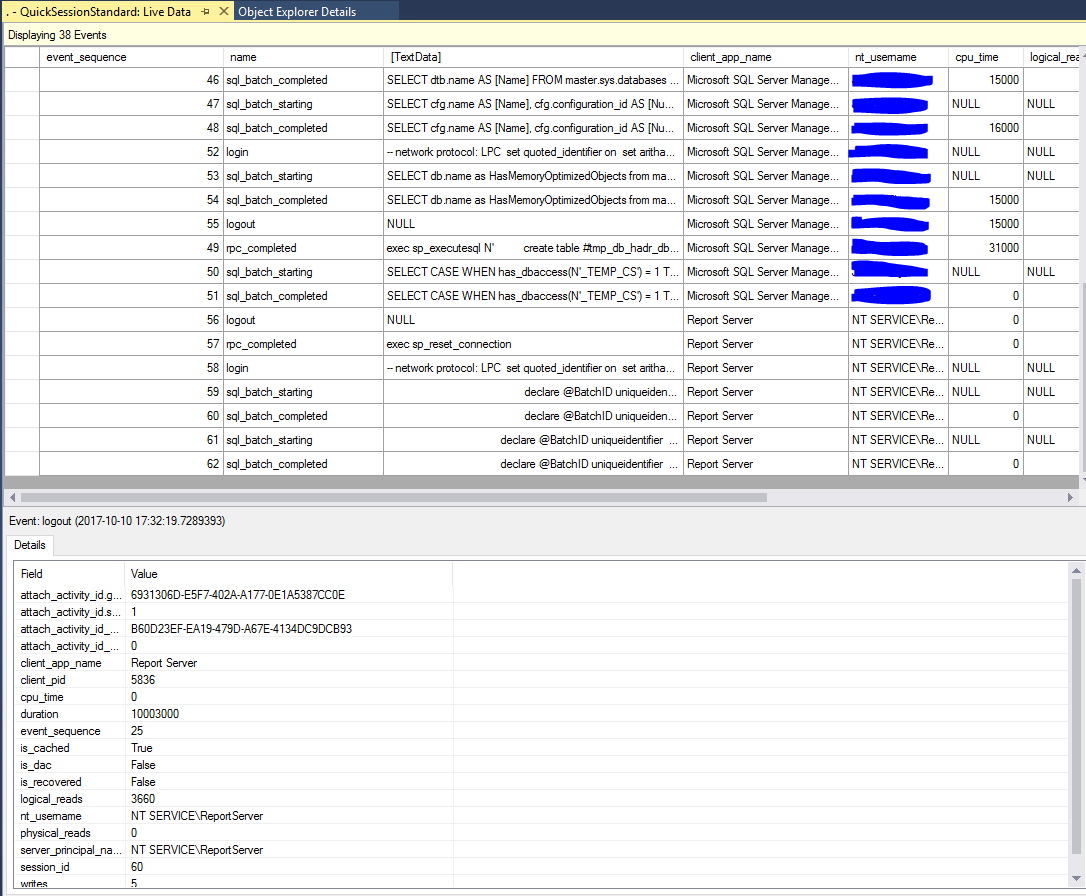Image resolution: width=1086 pixels, height=896 pixels.
Task: Click the cpu_time column header
Action: (x=976, y=57)
